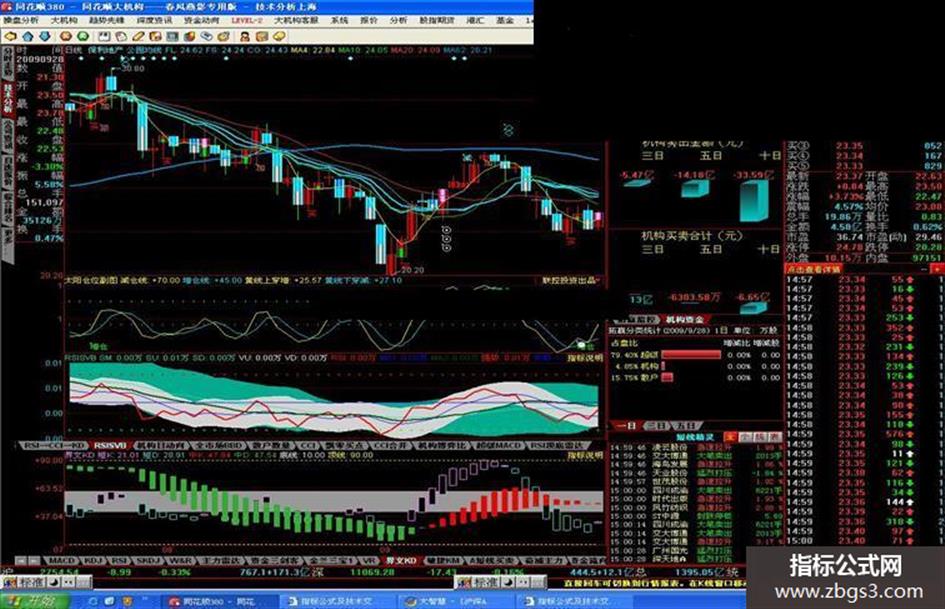Viewport: 945px width, 609px height.
Task: Open the 深度资讯 menu
Action: coord(154,20)
